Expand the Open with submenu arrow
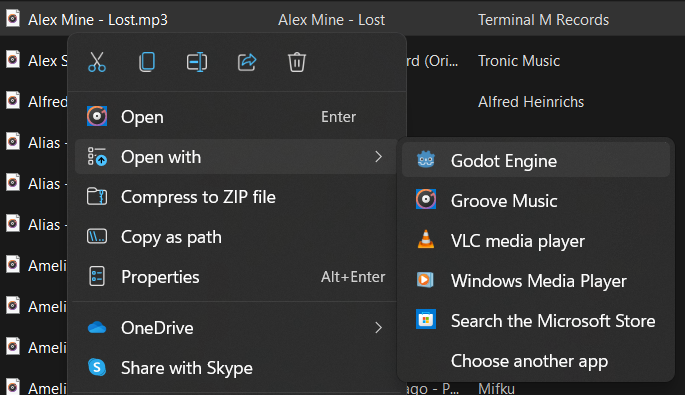The width and height of the screenshot is (685, 395). 378,157
